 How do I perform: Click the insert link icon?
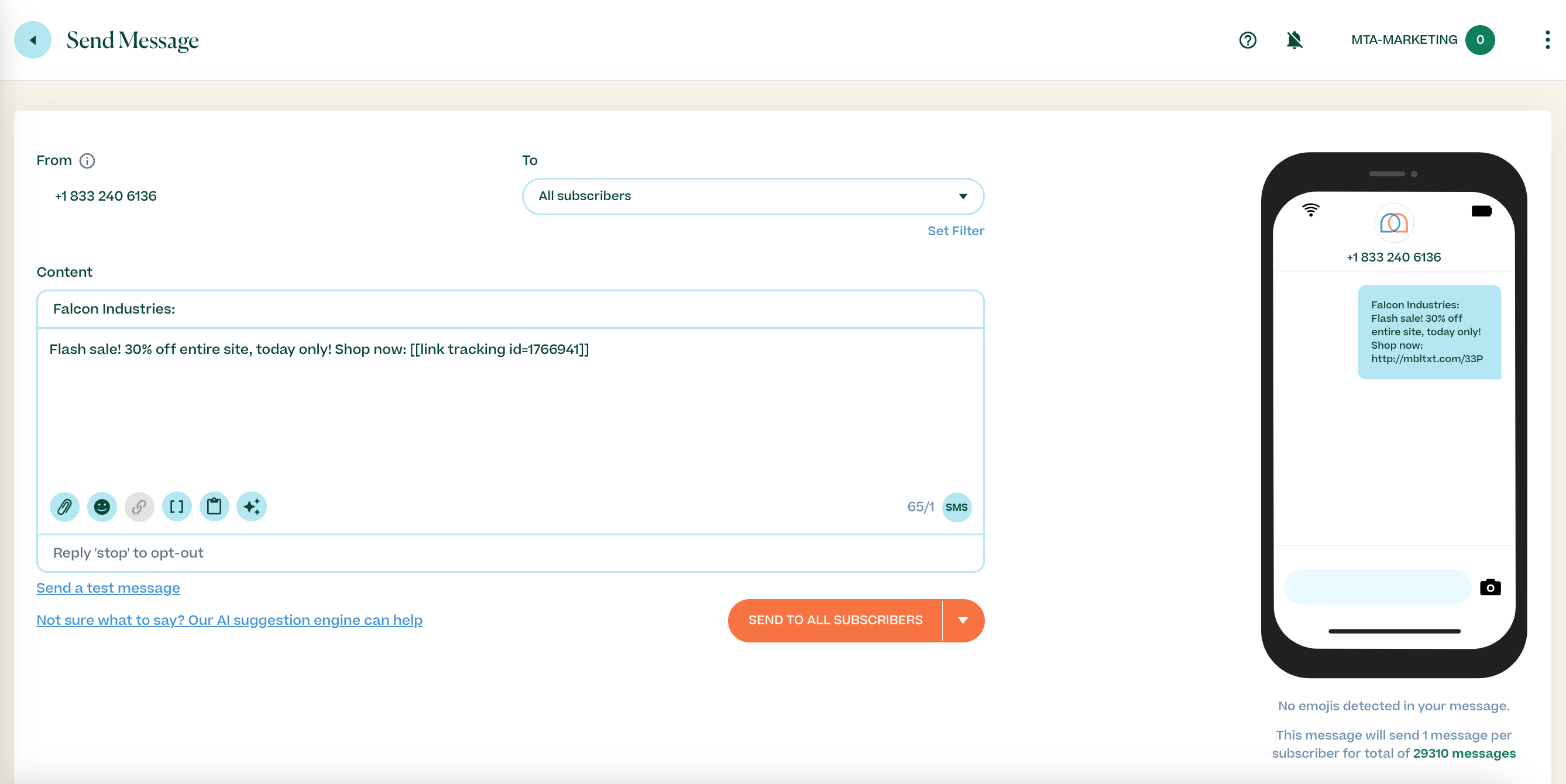(139, 507)
